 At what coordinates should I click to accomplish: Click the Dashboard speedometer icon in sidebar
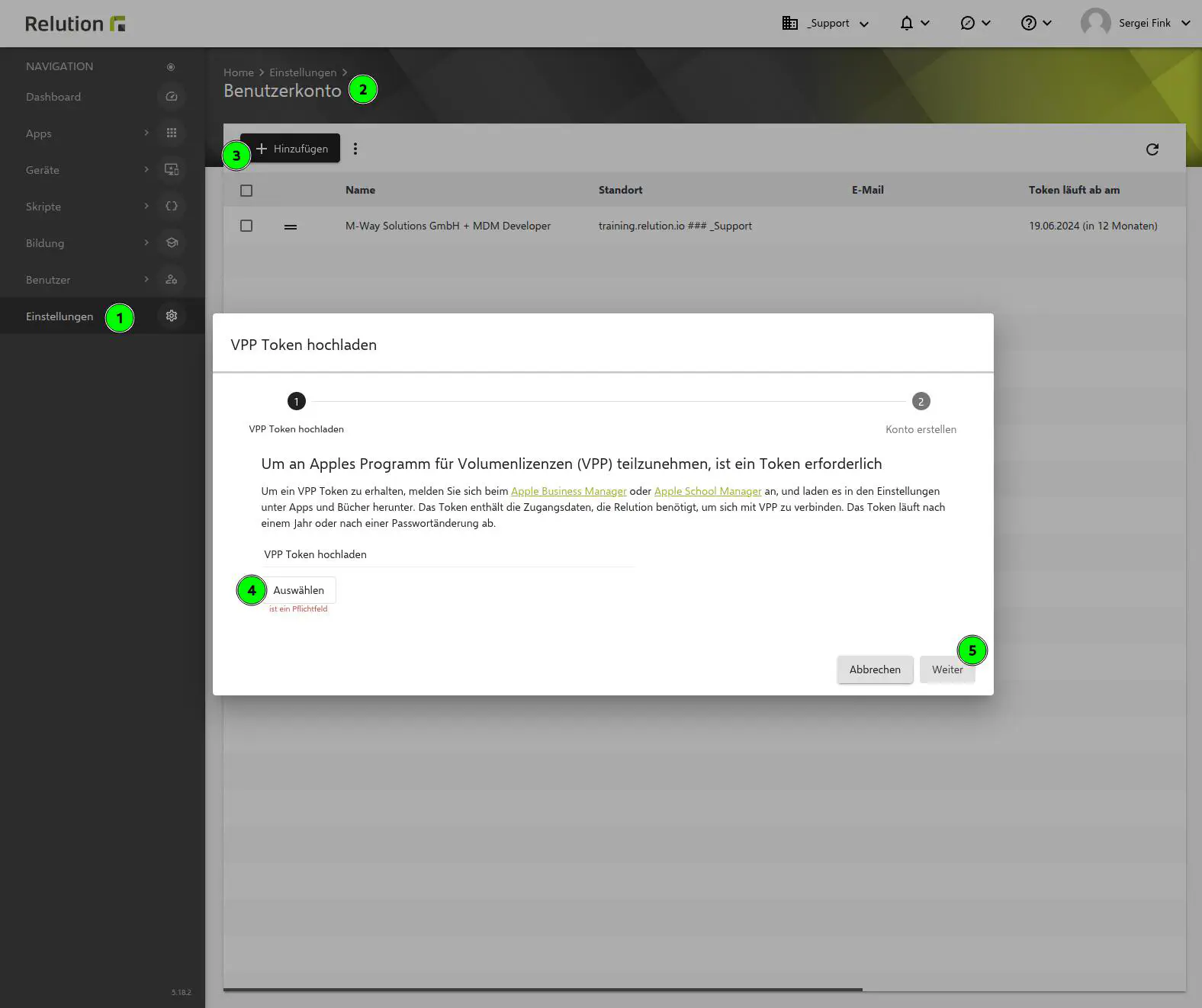(x=172, y=97)
